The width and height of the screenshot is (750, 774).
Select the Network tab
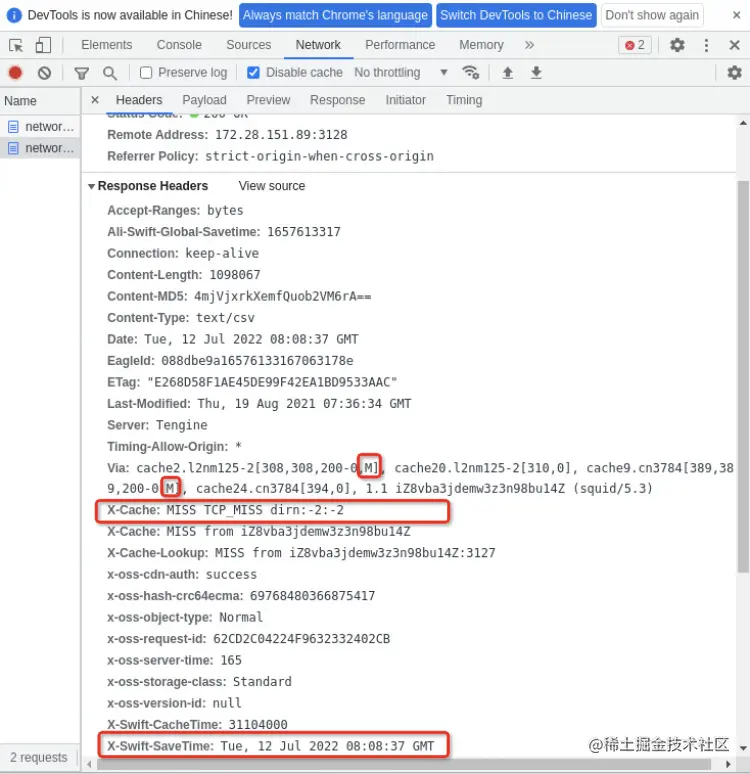coord(318,45)
